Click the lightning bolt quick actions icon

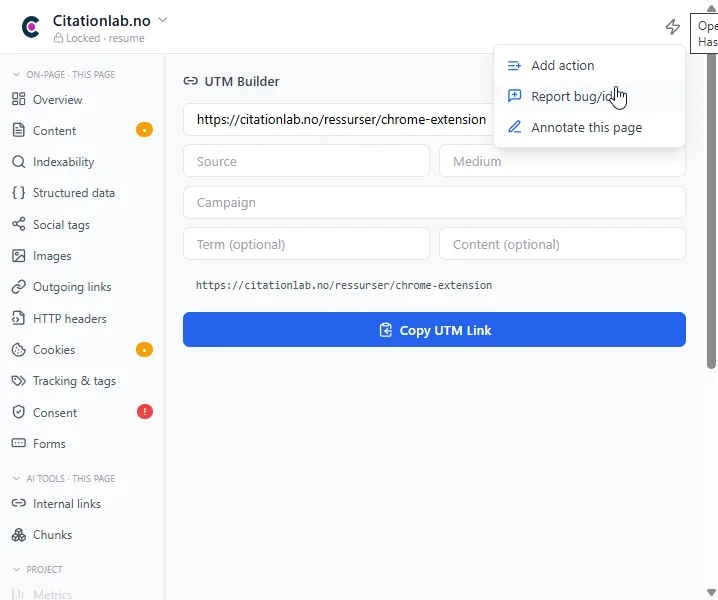[672, 27]
